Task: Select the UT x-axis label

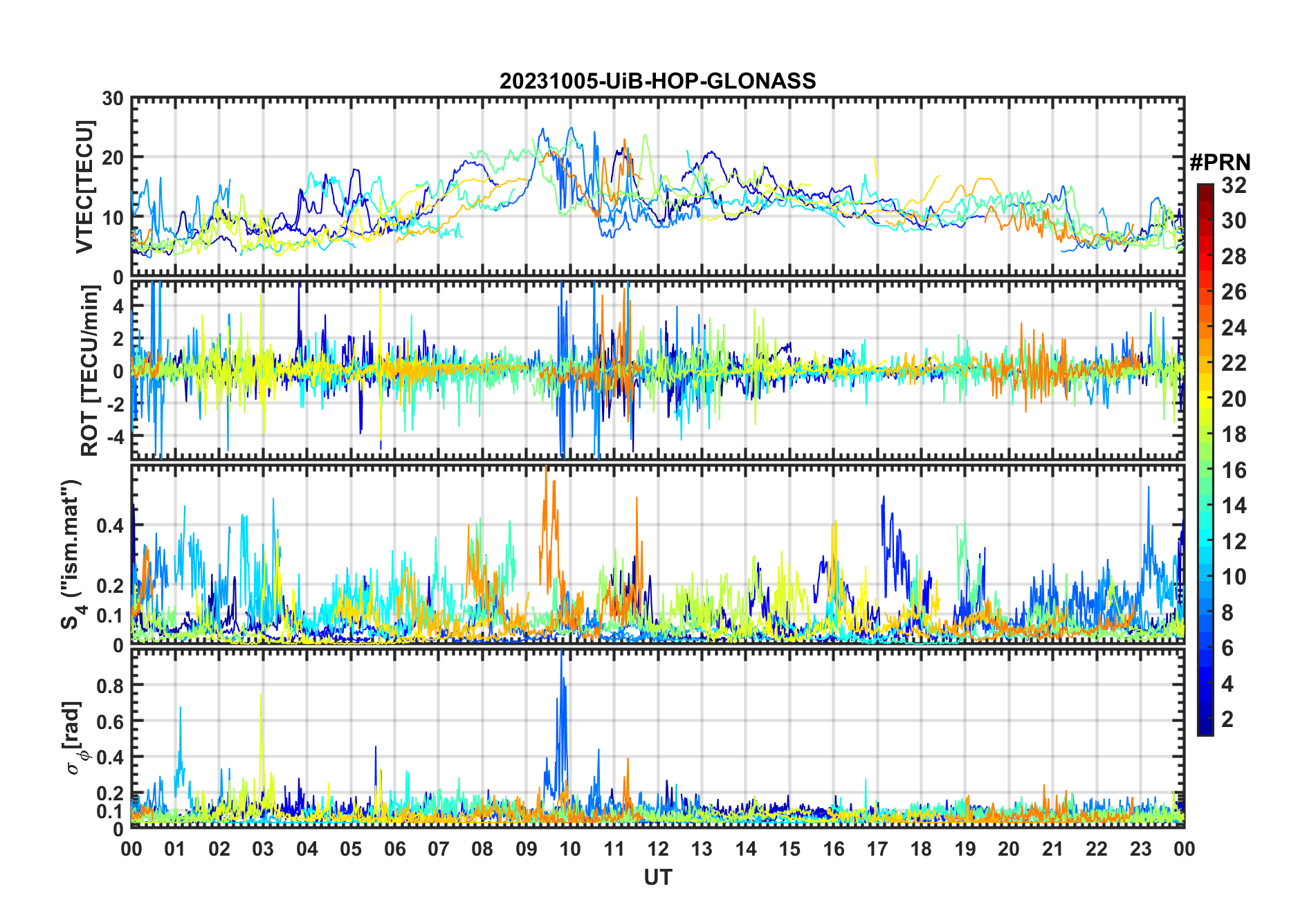Action: 657,877
